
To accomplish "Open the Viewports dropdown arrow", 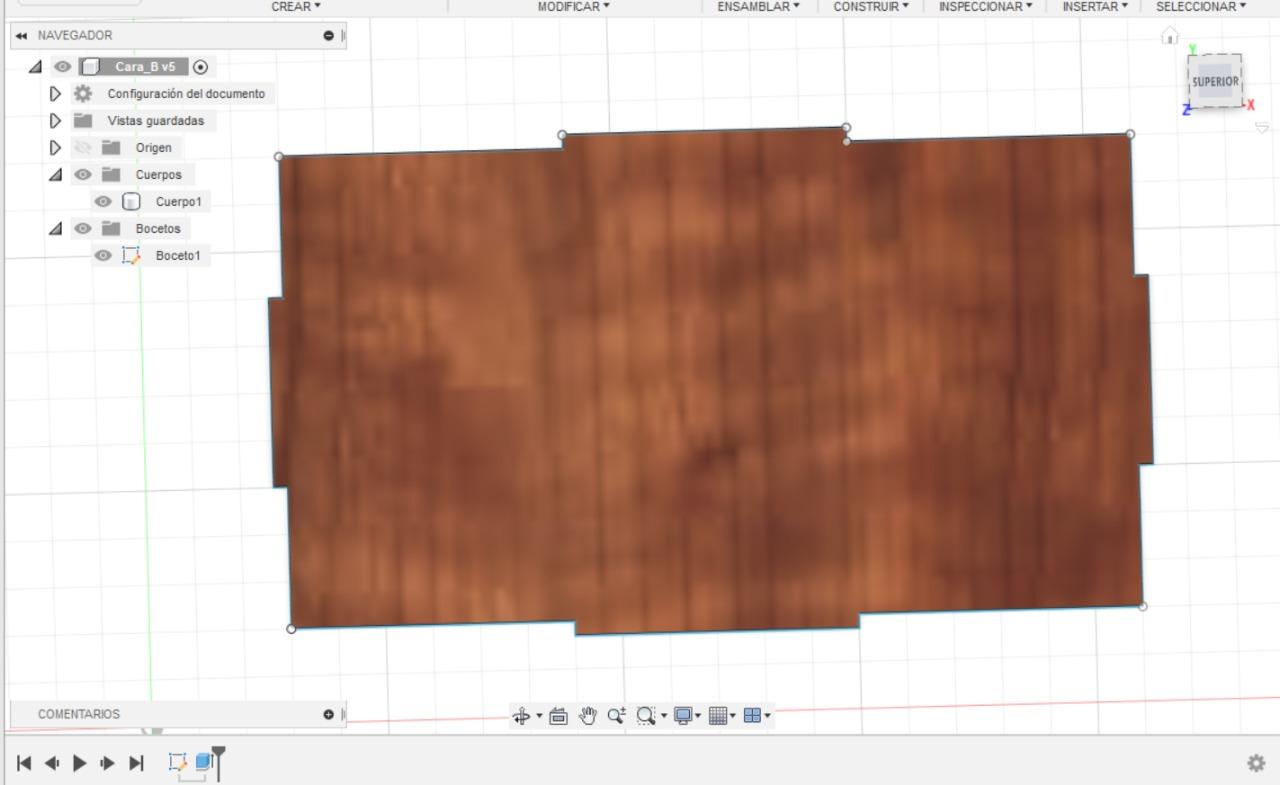I will [x=767, y=716].
